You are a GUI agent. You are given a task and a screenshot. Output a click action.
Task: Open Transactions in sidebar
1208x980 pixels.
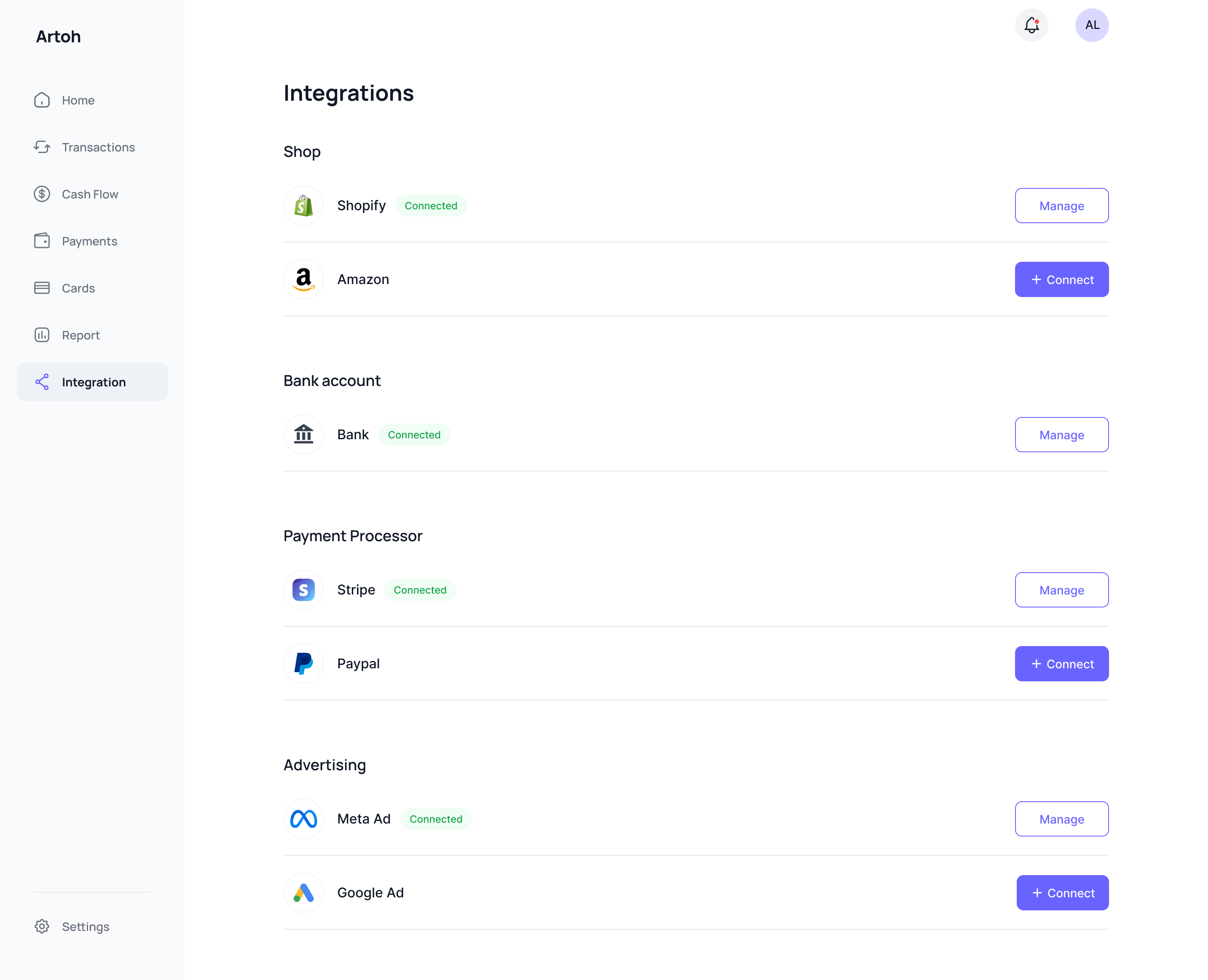pyautogui.click(x=98, y=147)
